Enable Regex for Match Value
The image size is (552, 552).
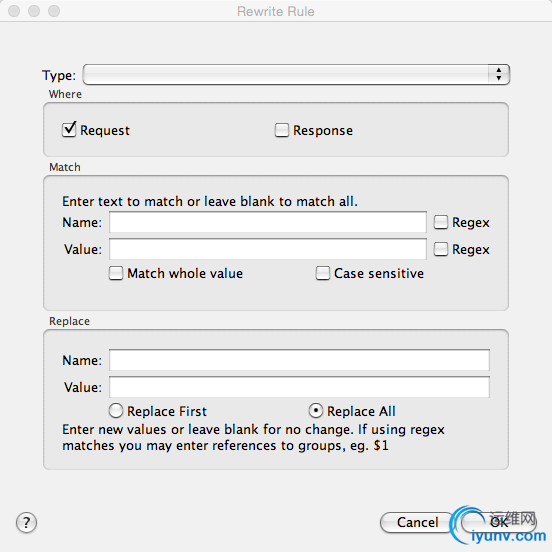click(441, 249)
